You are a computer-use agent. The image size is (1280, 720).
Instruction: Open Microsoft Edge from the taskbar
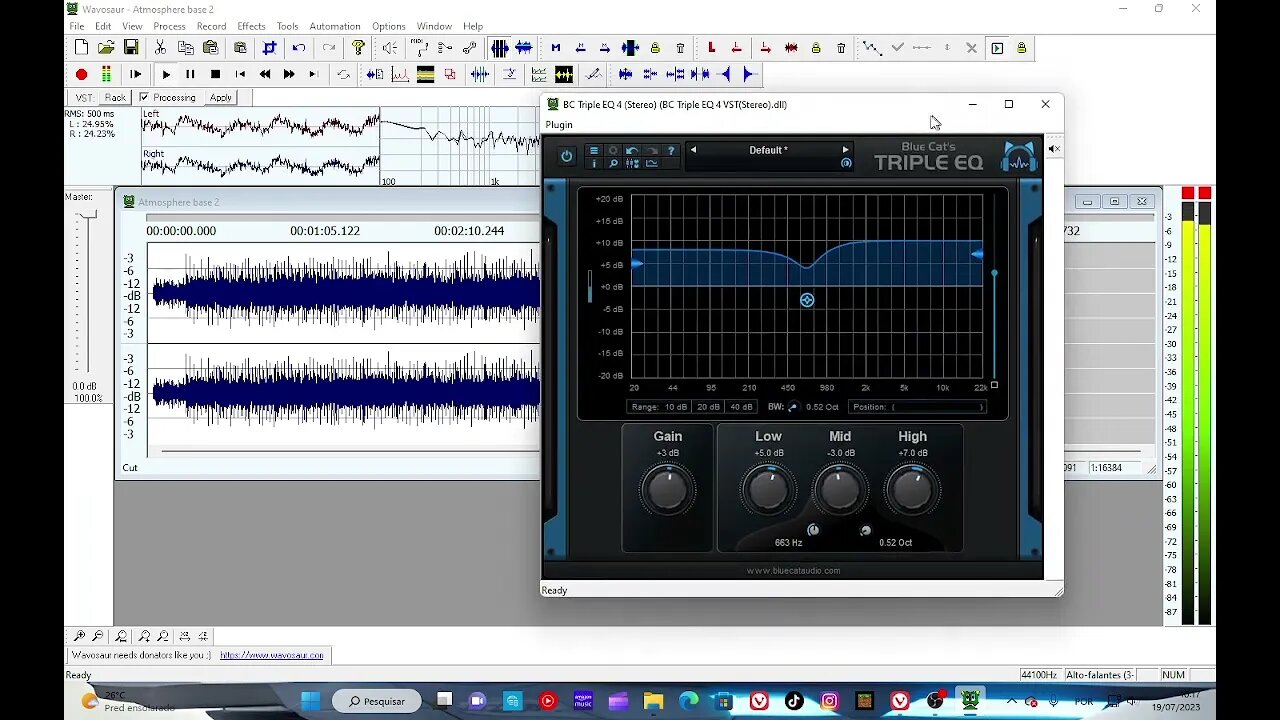point(689,700)
